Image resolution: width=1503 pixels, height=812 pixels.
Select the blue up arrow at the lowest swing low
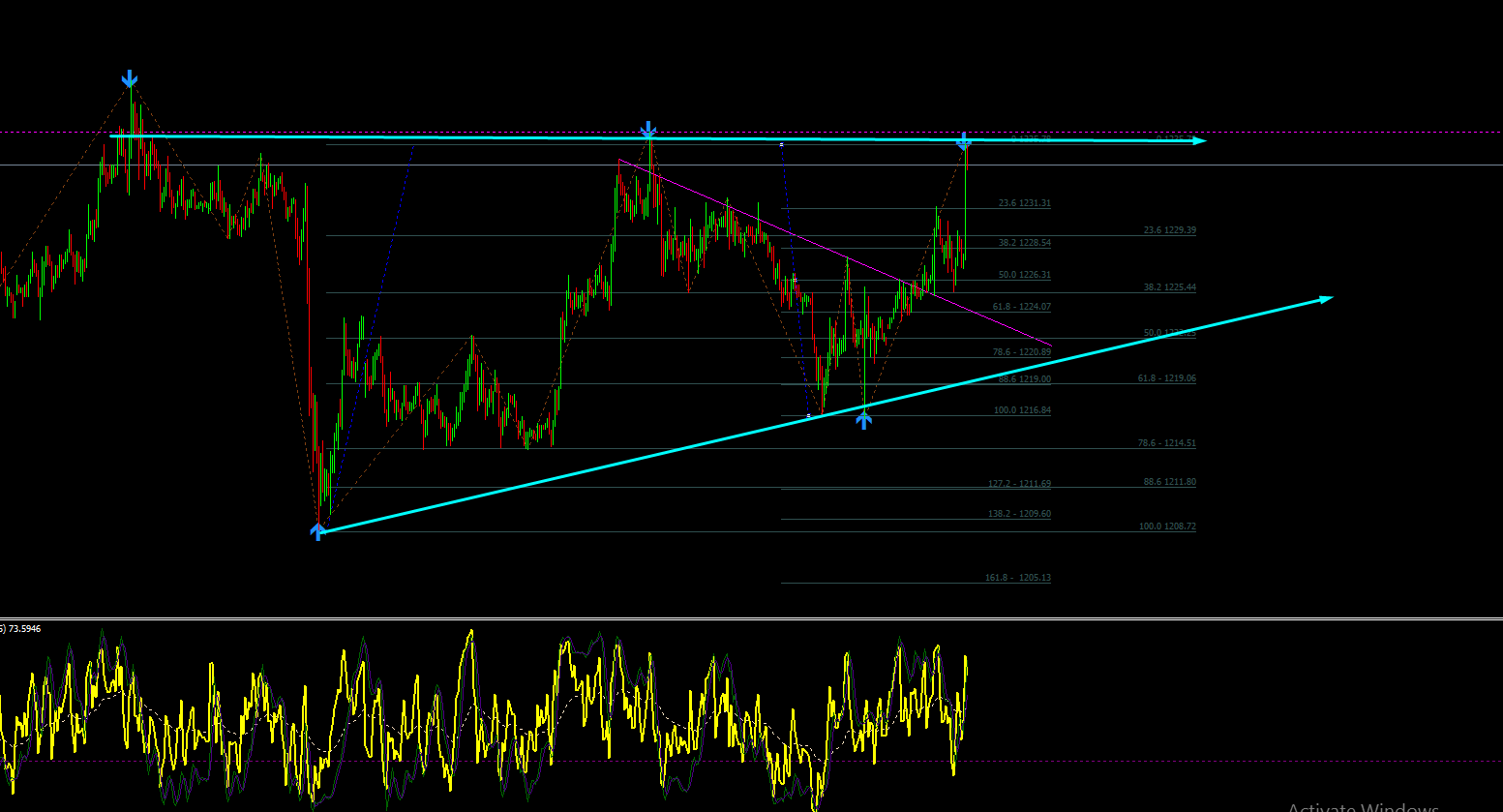point(317,531)
